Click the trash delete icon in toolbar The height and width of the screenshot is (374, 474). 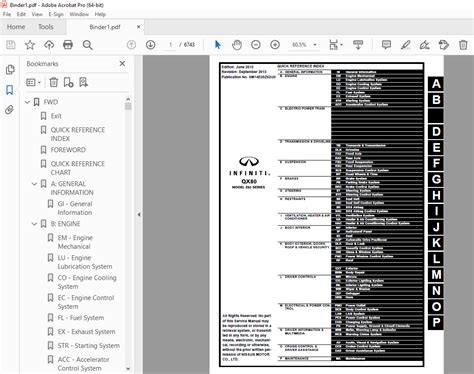click(463, 45)
